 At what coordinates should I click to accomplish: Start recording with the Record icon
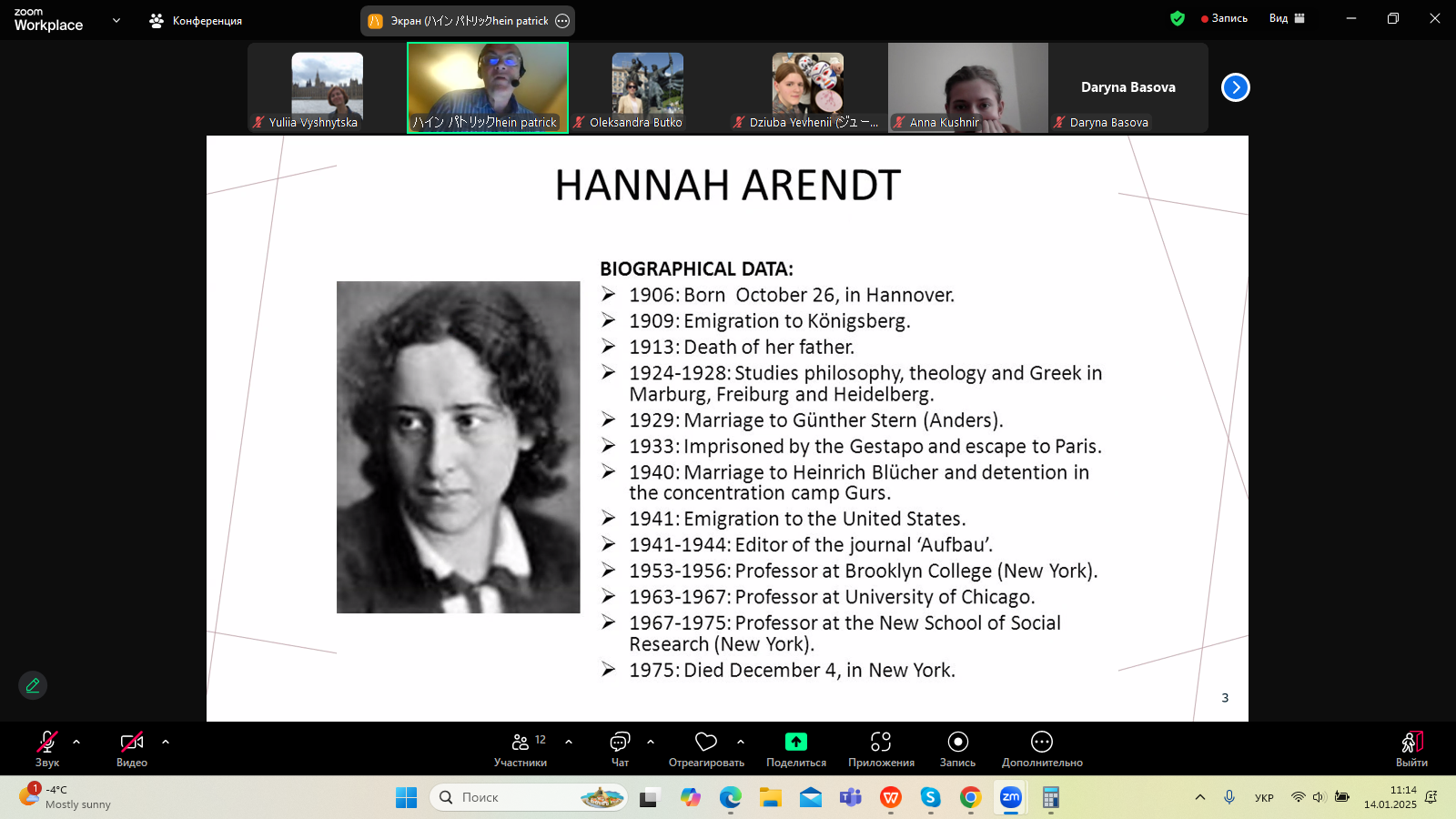point(957,743)
